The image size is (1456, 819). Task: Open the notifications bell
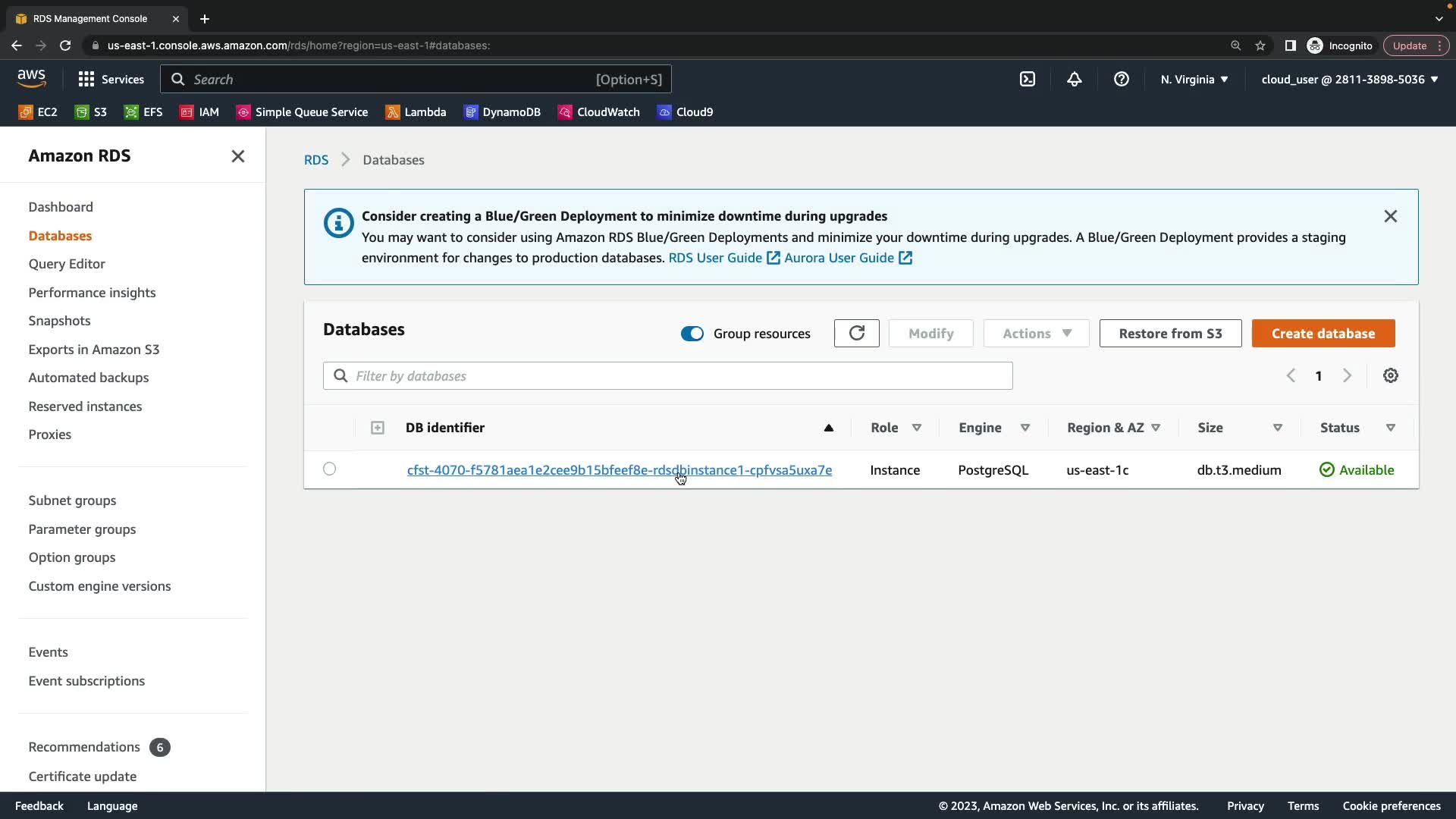pyautogui.click(x=1074, y=79)
